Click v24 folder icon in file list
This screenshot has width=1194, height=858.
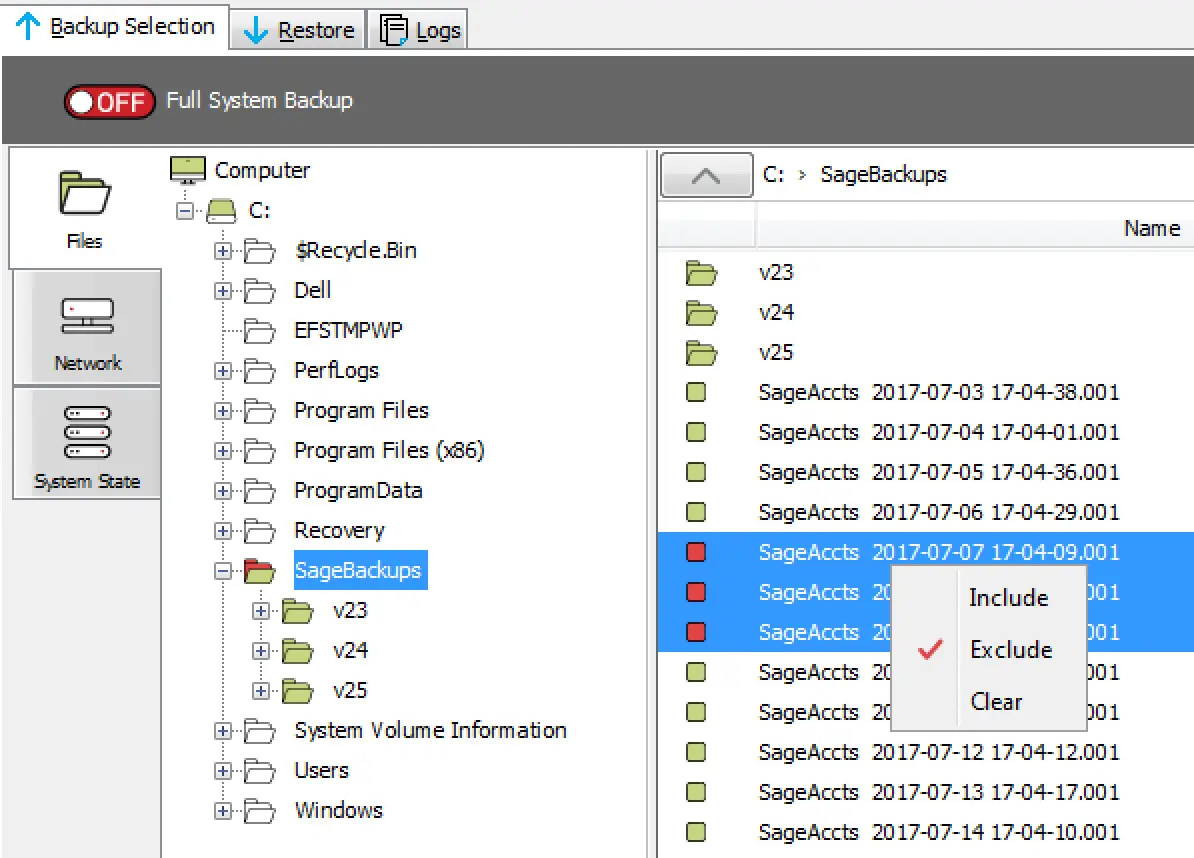pos(701,313)
